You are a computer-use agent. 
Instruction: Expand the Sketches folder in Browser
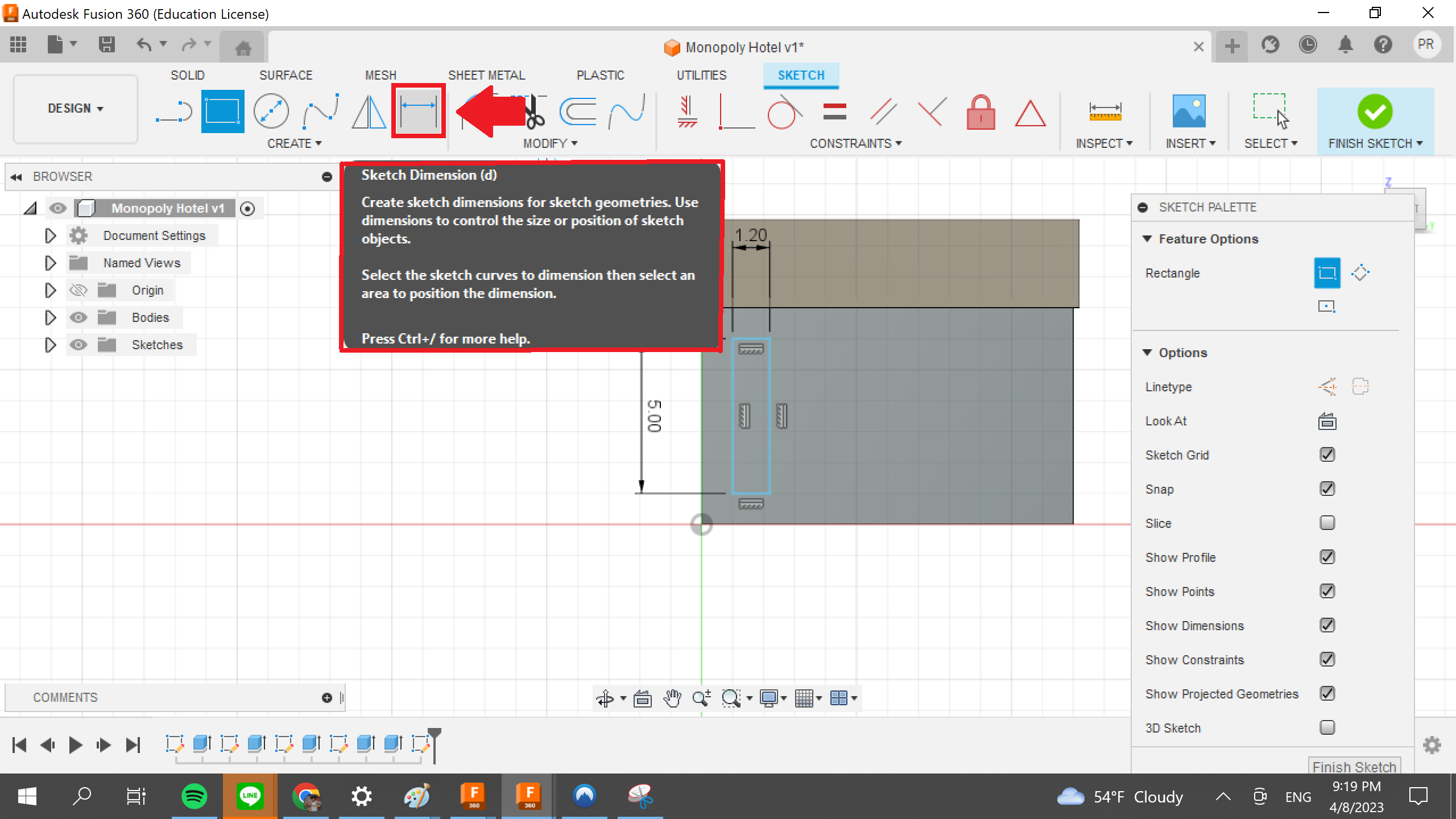tap(50, 345)
